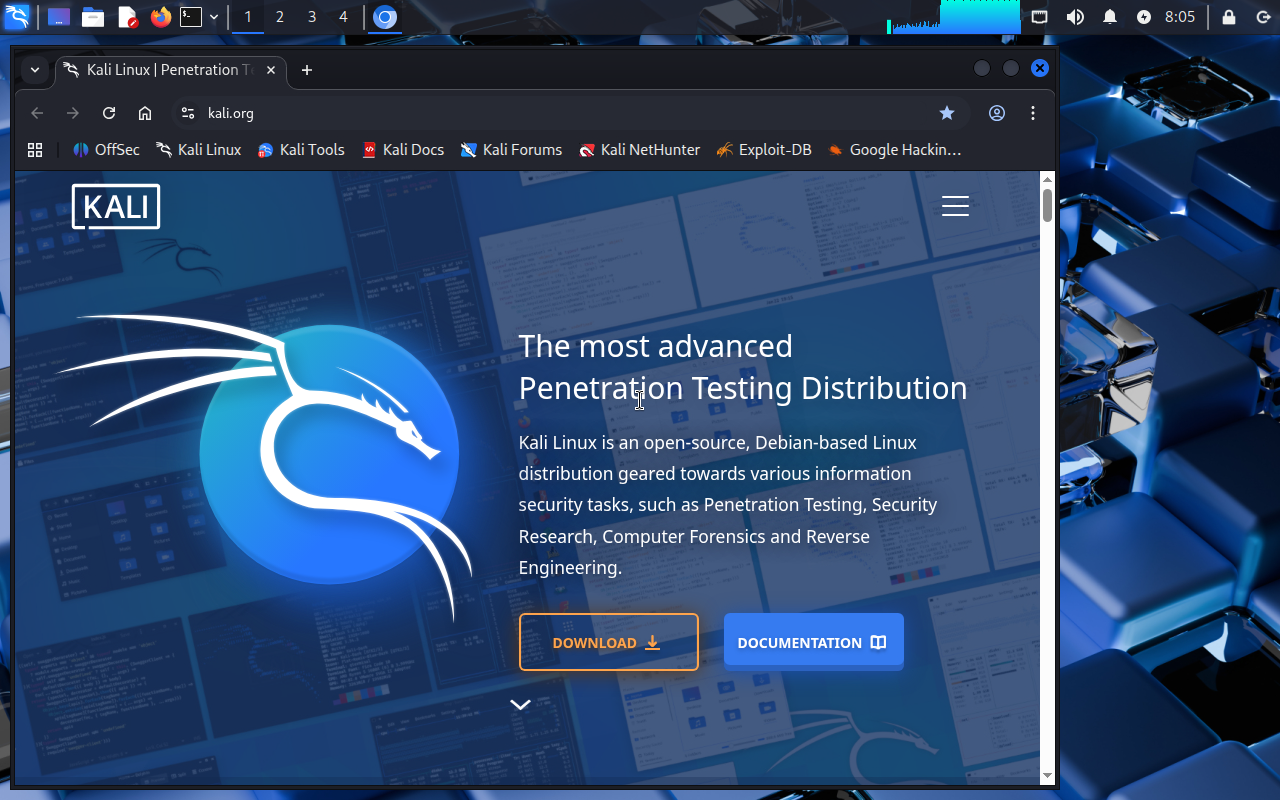Open the apps grid in bookmarks bar
This screenshot has width=1280, height=800.
(x=35, y=150)
